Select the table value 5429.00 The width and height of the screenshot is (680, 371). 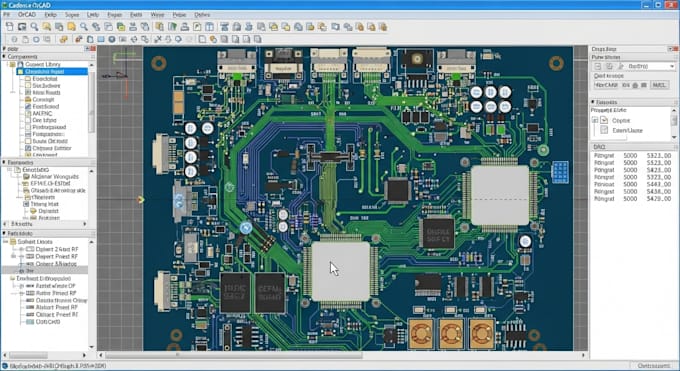click(659, 198)
